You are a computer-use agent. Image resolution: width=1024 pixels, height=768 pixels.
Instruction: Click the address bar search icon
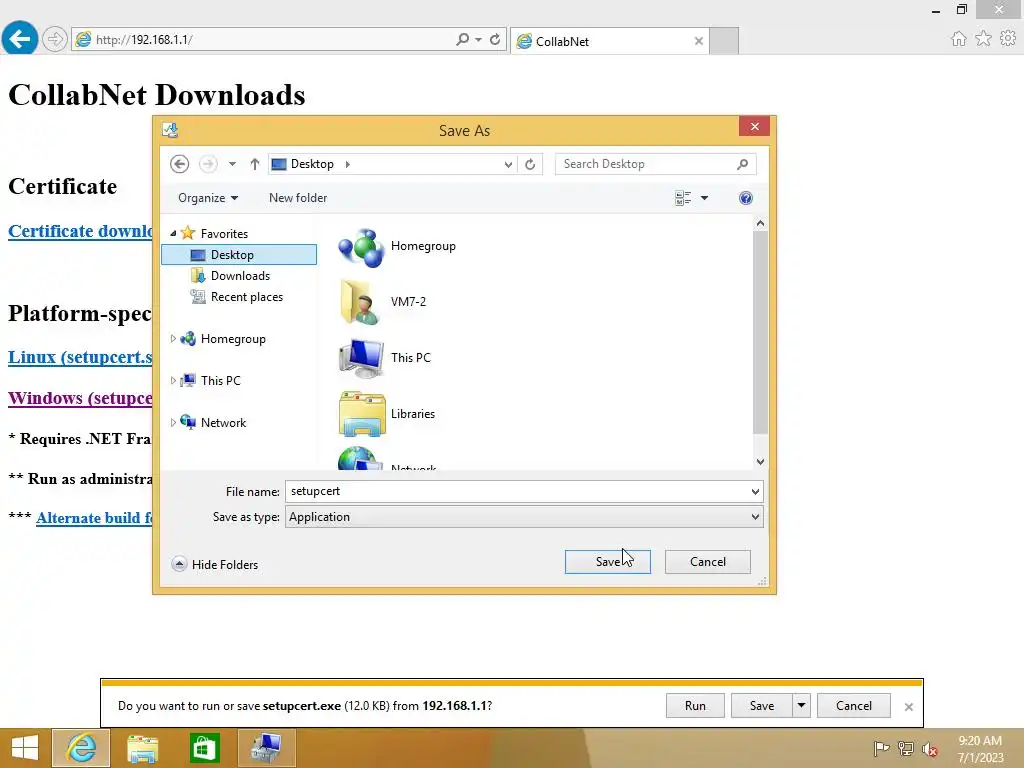(x=462, y=39)
